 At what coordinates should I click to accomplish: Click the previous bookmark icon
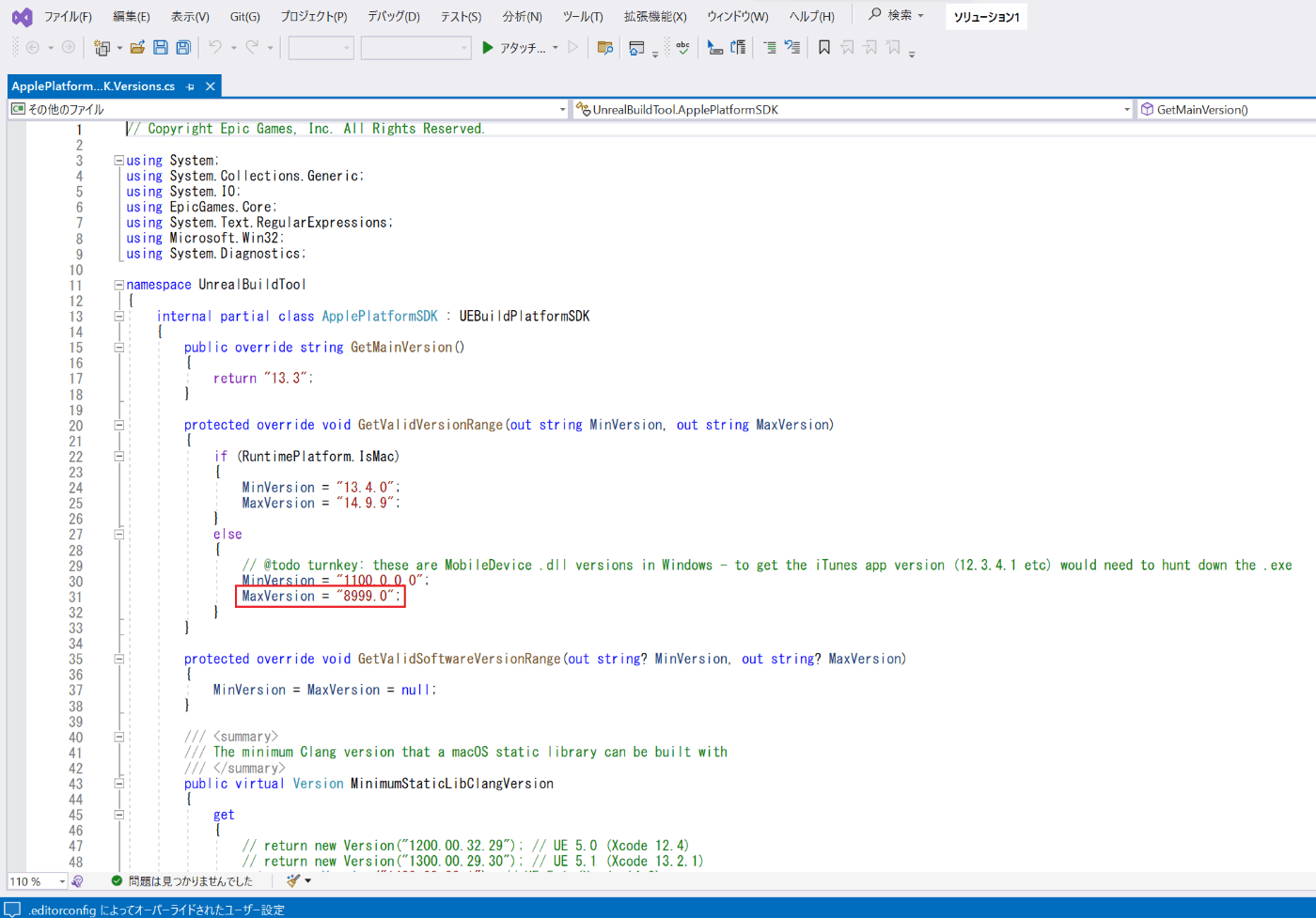(x=847, y=47)
